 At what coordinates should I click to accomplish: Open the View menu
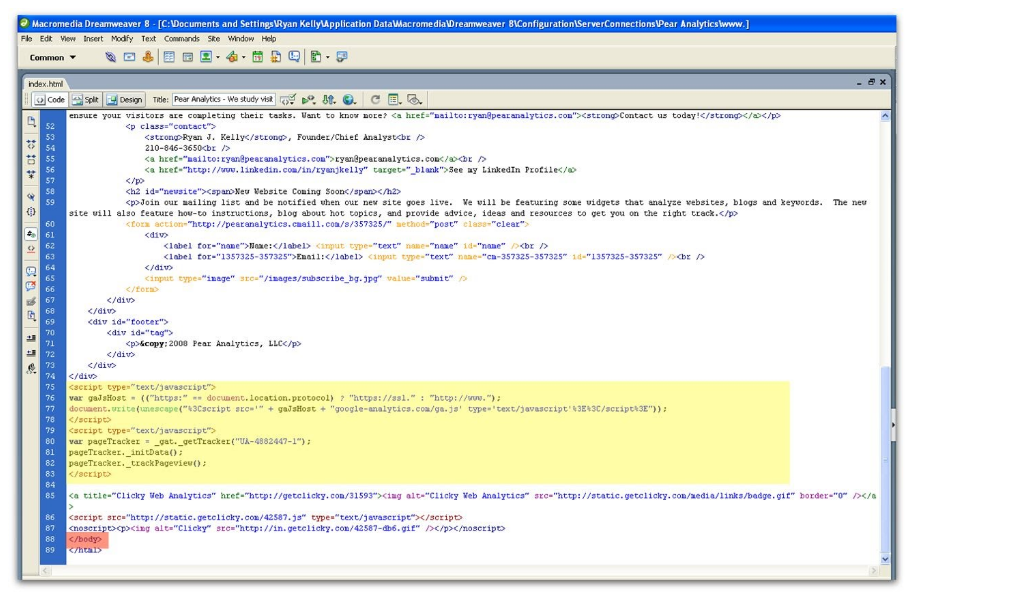(68, 39)
